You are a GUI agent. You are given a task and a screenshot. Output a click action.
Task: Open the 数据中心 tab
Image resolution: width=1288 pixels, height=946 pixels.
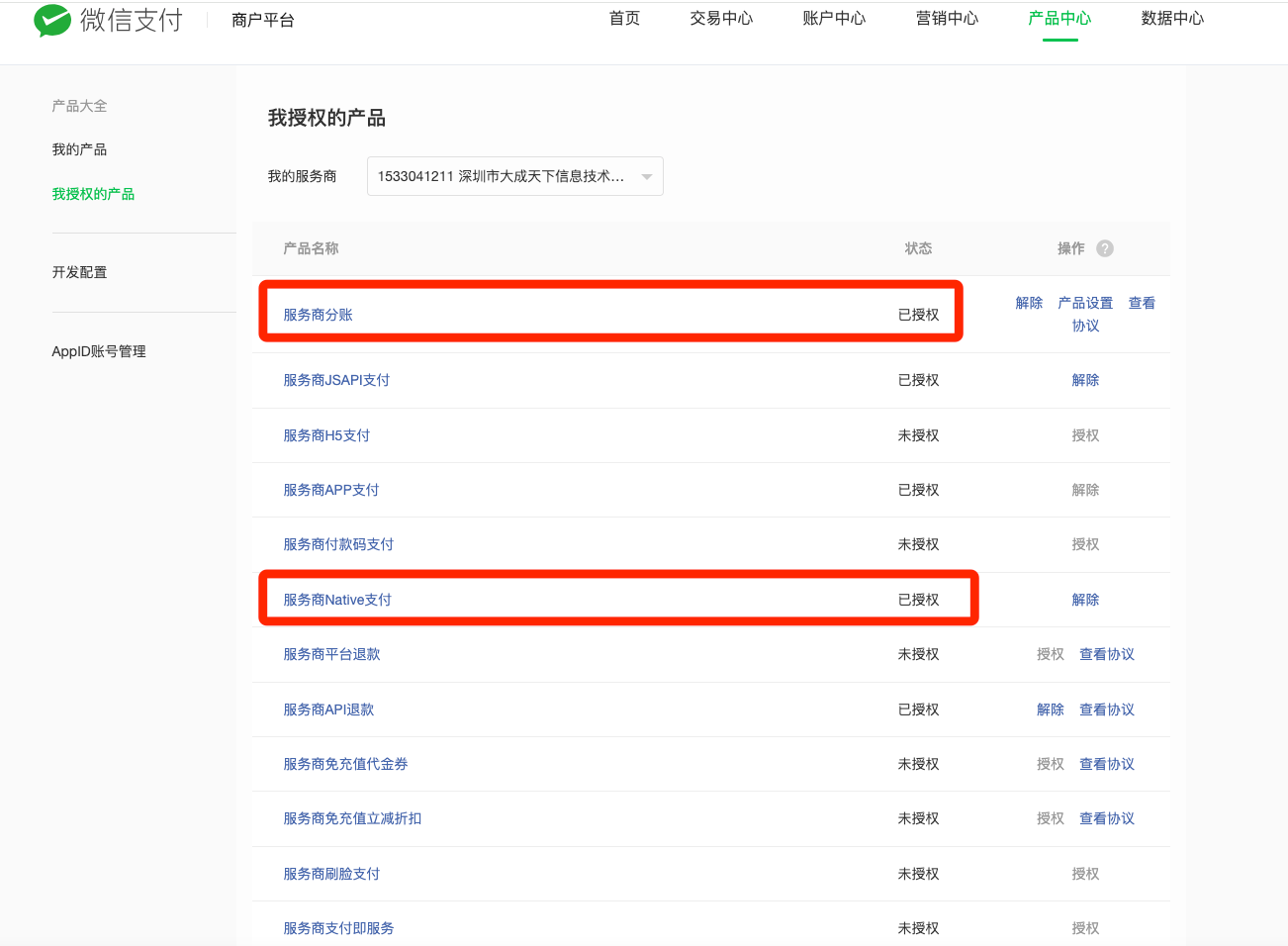click(x=1172, y=19)
